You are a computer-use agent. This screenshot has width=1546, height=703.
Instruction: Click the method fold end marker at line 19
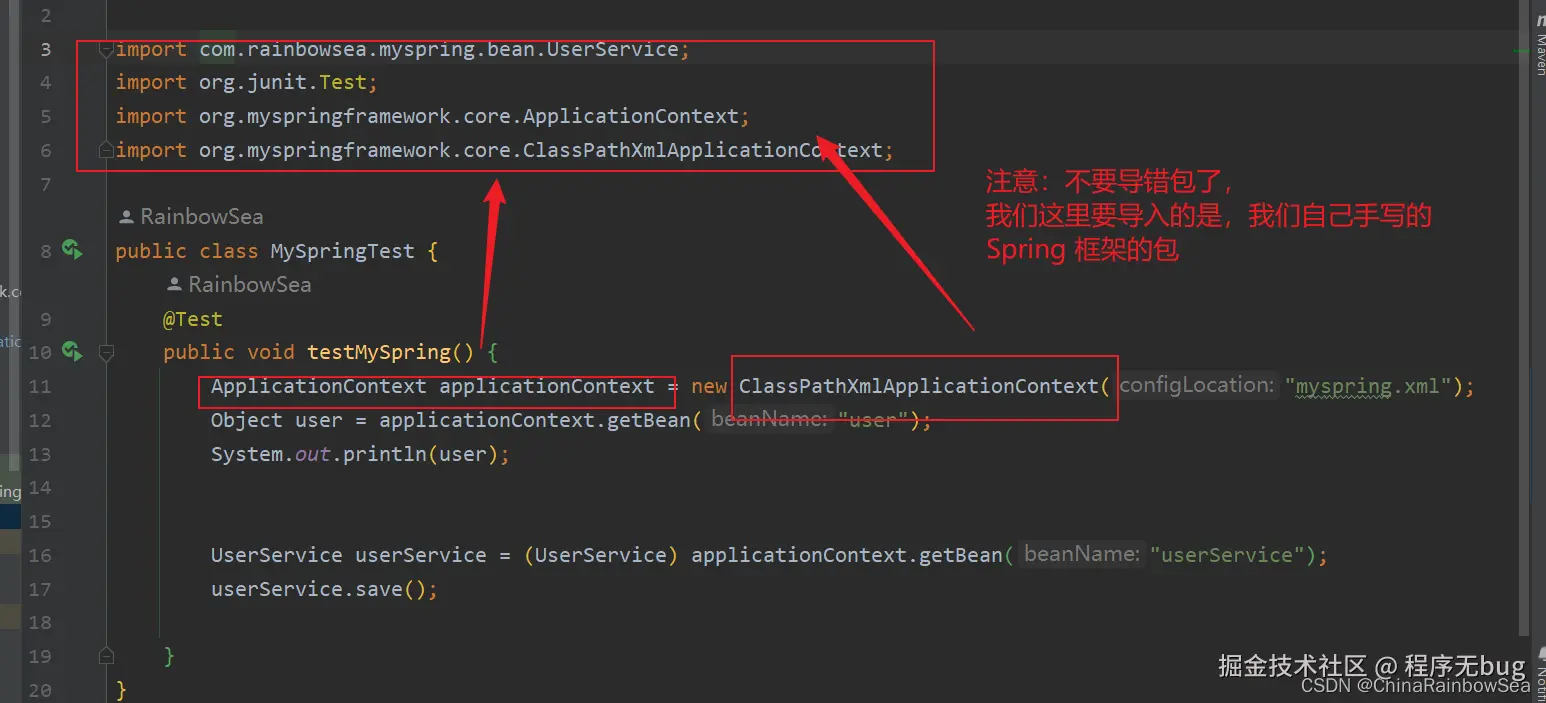tap(106, 656)
